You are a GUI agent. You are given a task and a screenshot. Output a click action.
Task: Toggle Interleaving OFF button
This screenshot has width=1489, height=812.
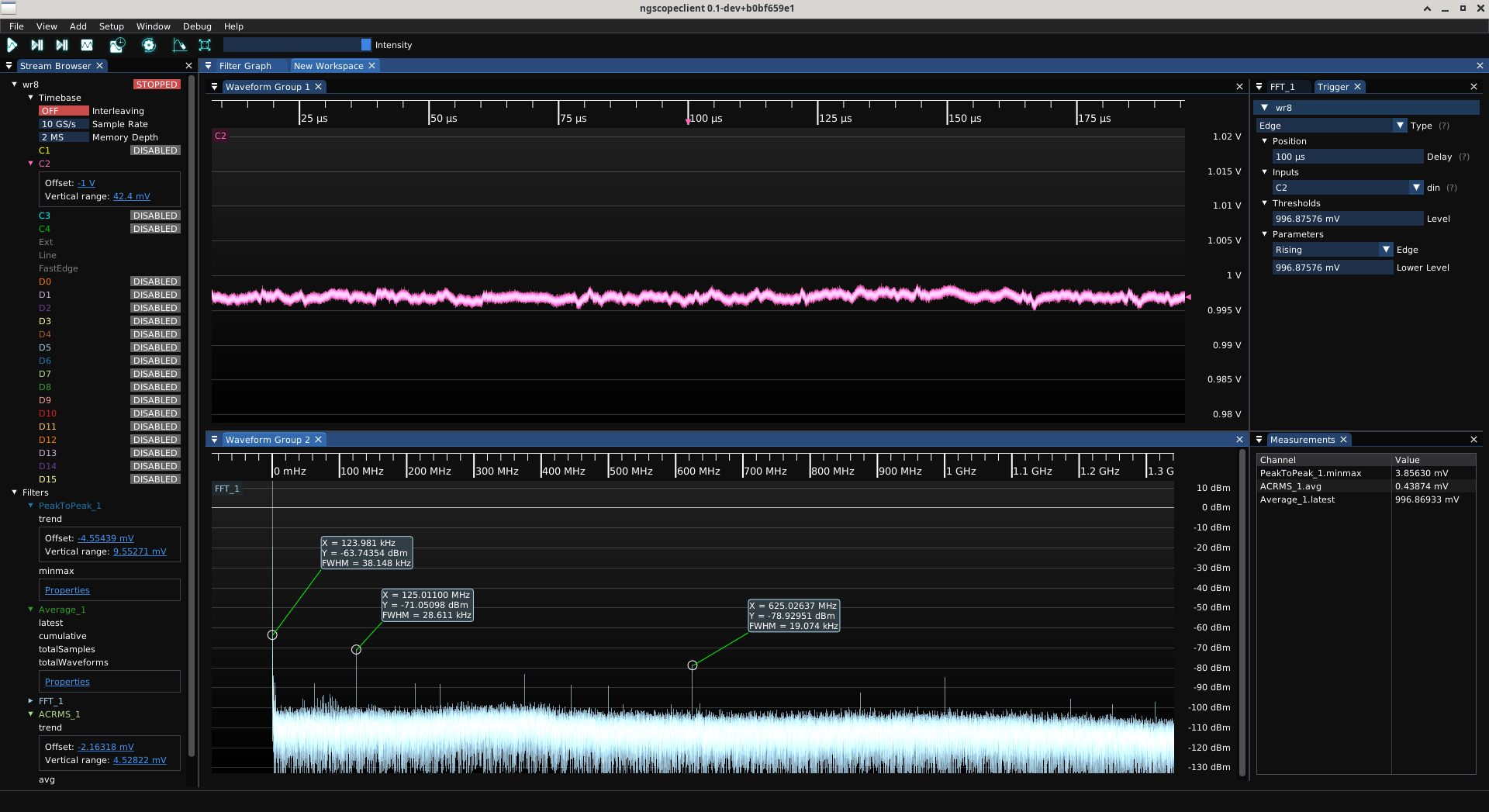tap(64, 111)
